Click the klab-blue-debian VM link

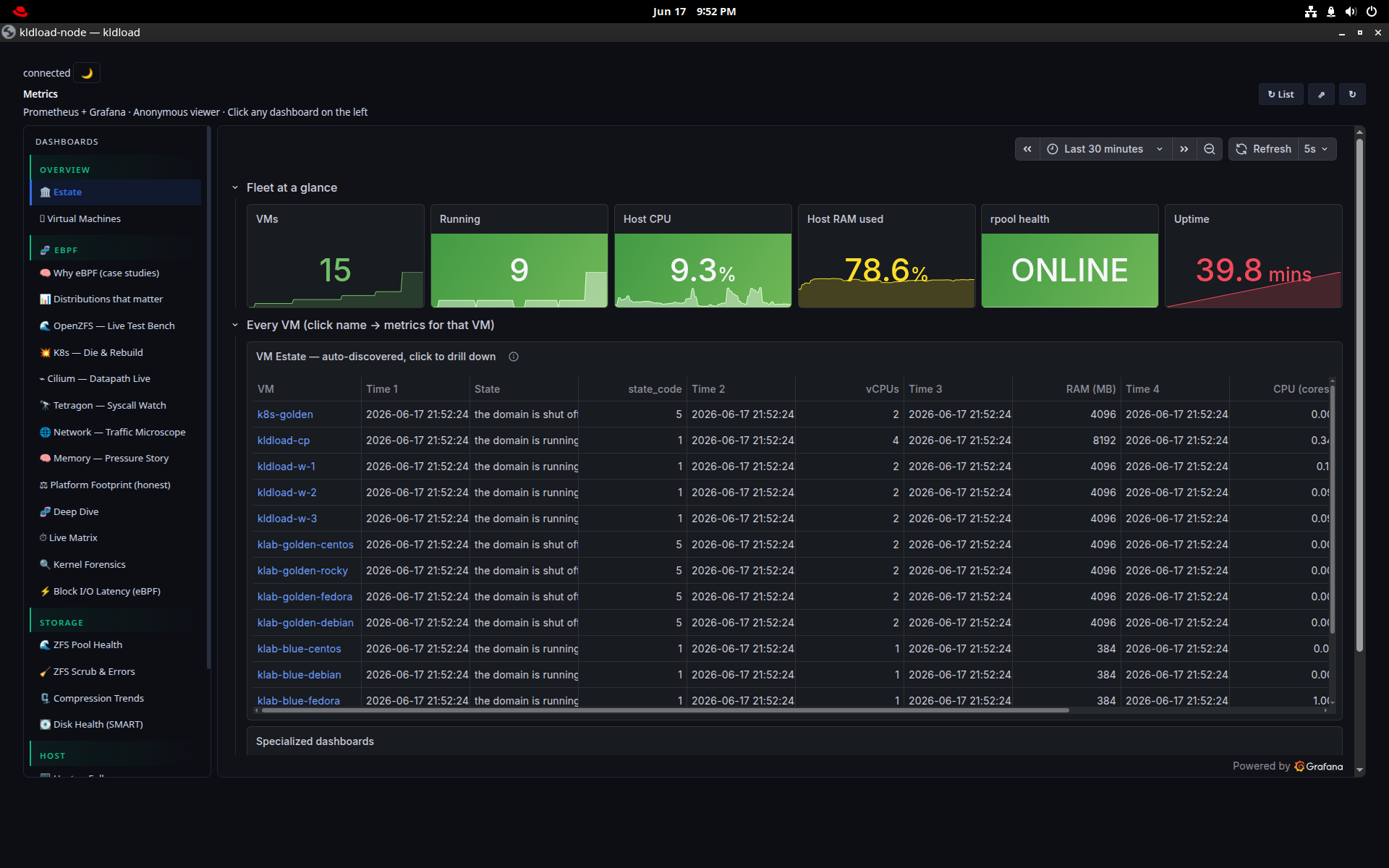tap(300, 675)
